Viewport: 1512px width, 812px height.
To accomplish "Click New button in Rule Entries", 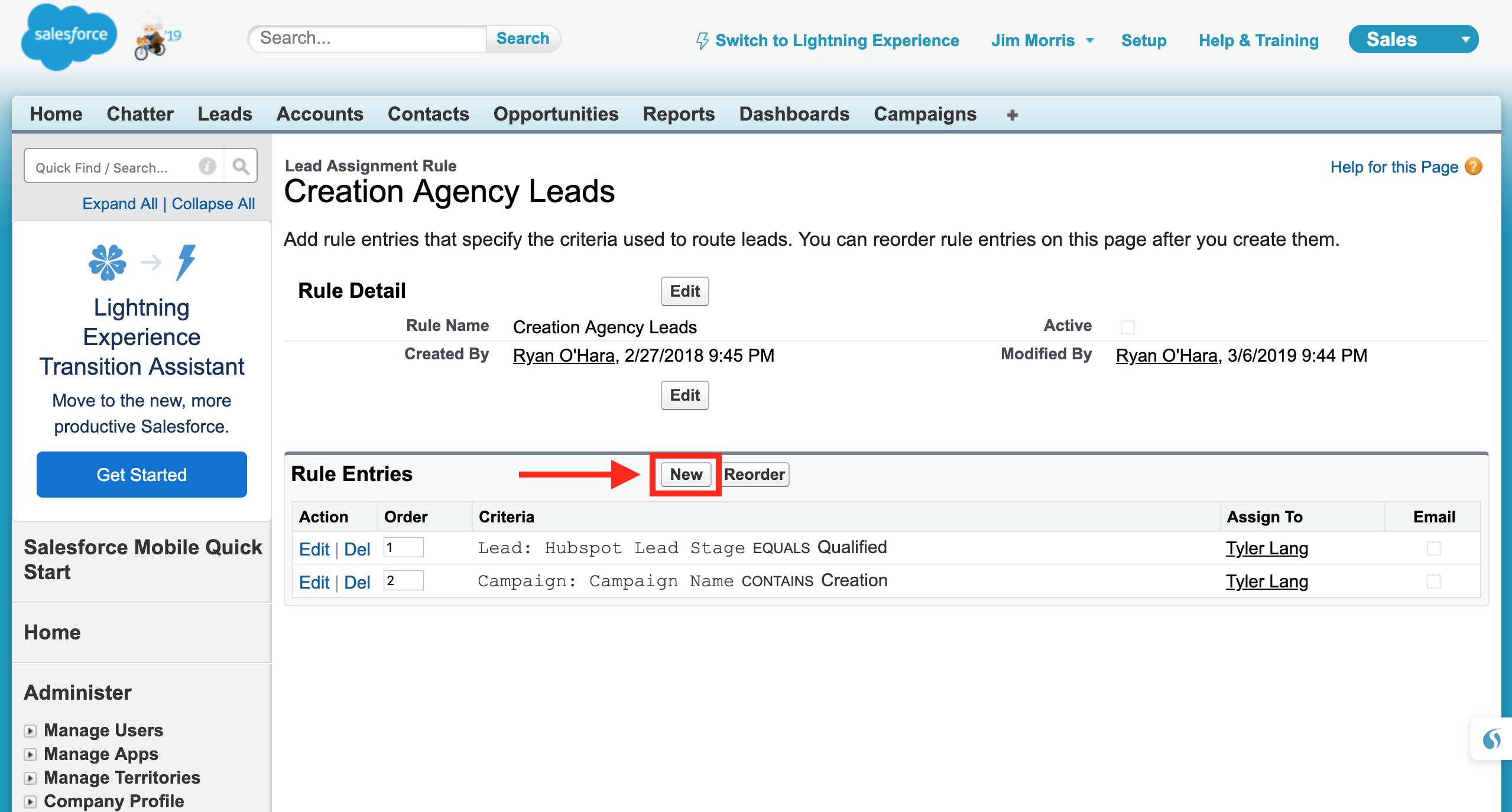I will tap(686, 474).
